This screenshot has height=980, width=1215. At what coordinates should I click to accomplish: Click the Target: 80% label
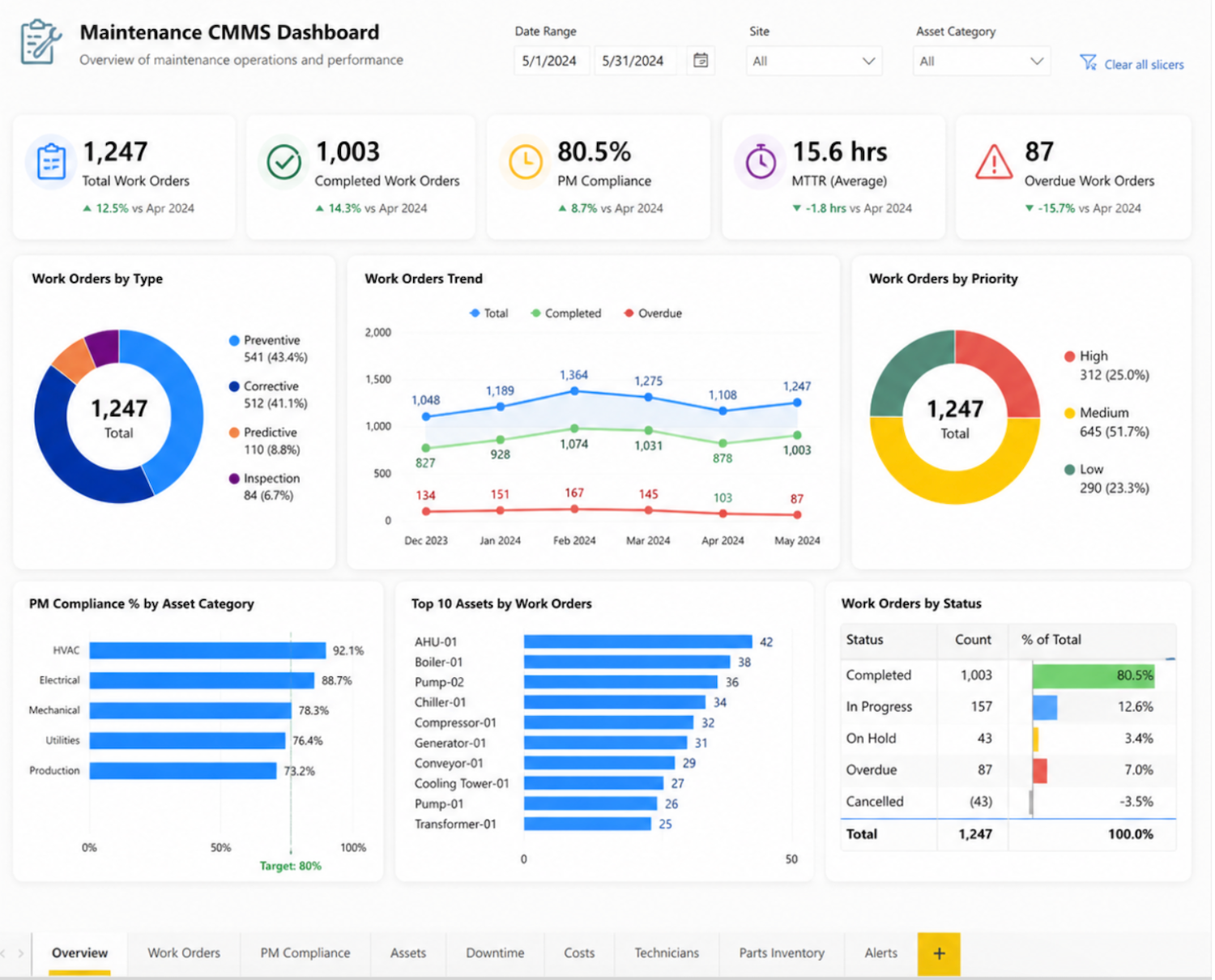click(290, 867)
